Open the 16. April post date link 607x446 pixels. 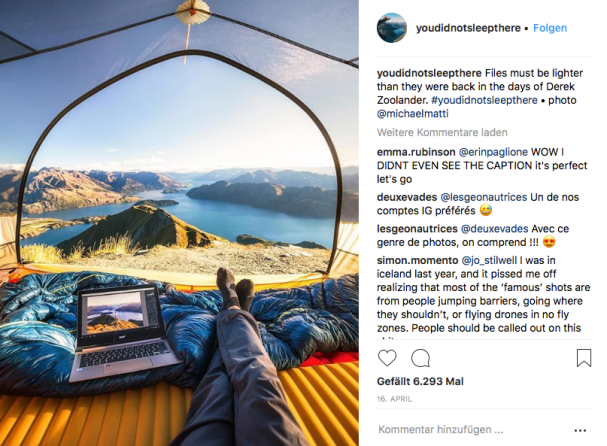pyautogui.click(x=394, y=399)
